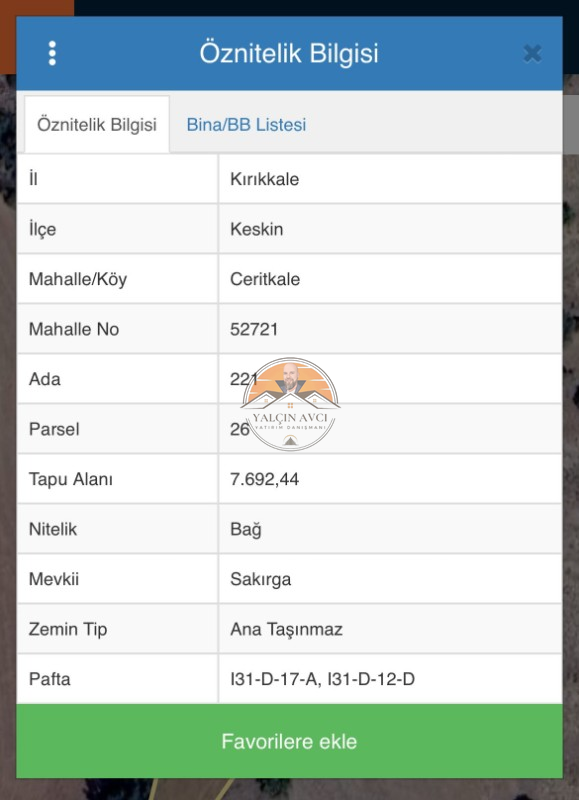Select the Öznitelik Bilgisi tab
This screenshot has height=800, width=579.
pos(97,124)
